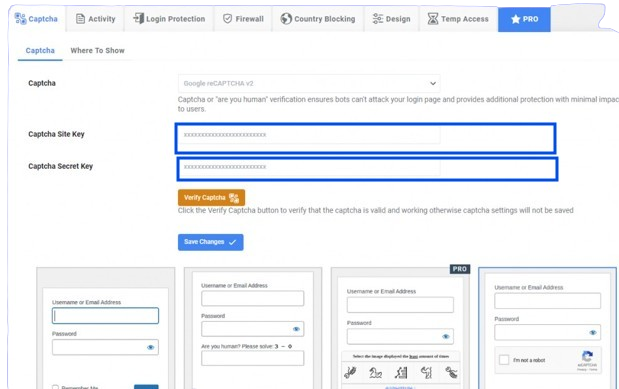Click the Design sliders icon
619x389 pixels.
pyautogui.click(x=377, y=19)
